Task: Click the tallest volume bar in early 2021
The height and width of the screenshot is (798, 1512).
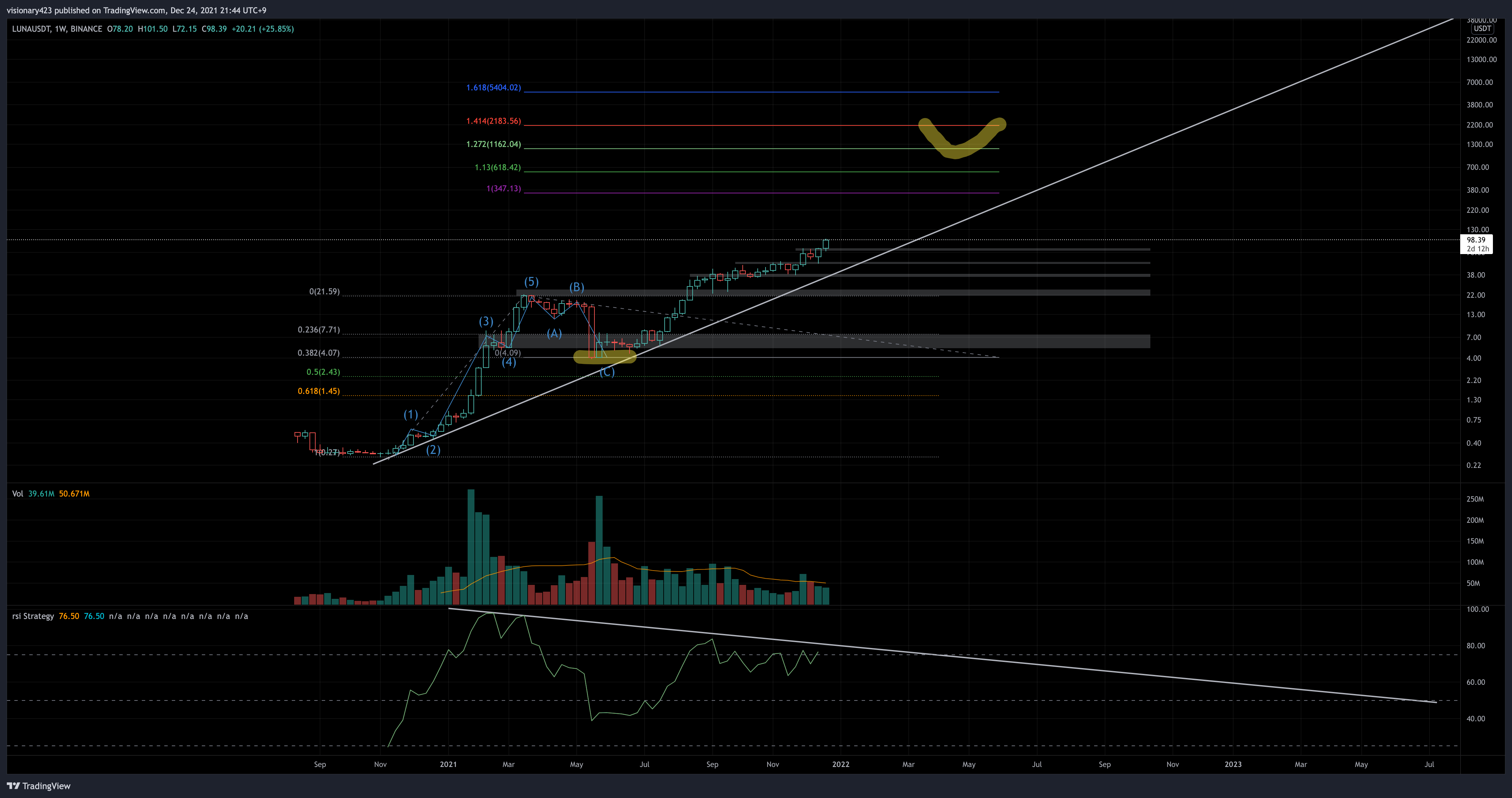Action: point(471,546)
